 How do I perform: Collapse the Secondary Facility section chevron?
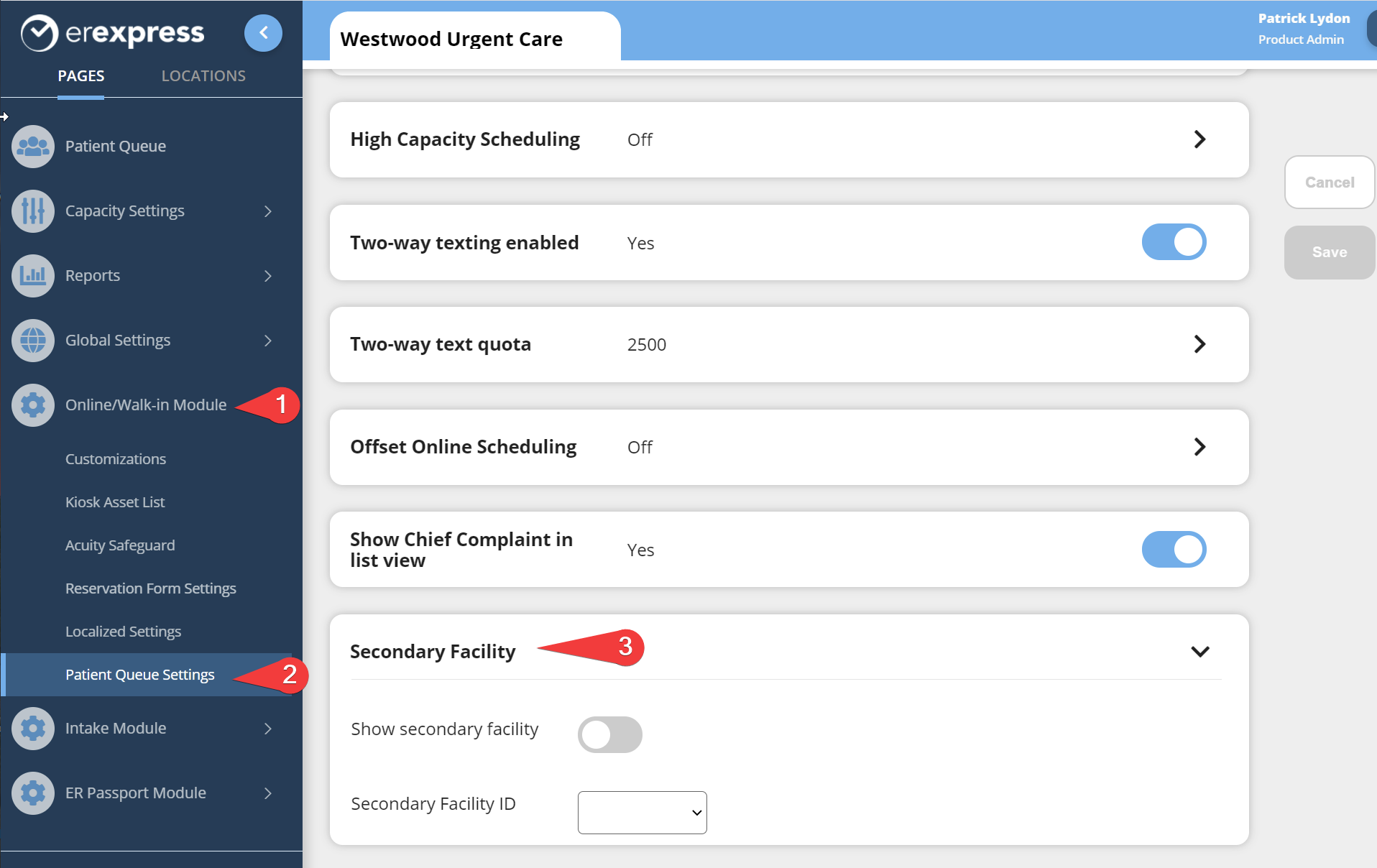coord(1199,652)
